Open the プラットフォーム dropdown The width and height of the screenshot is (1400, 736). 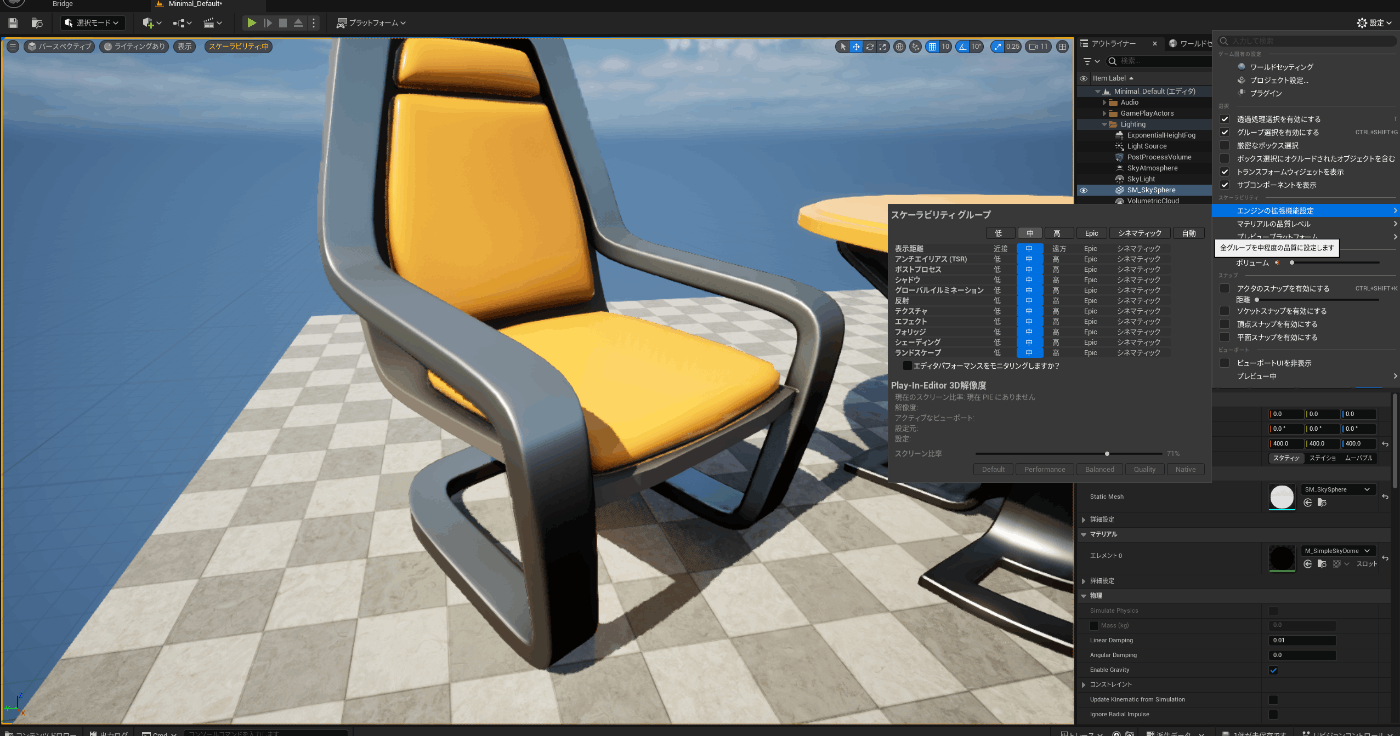pos(370,22)
